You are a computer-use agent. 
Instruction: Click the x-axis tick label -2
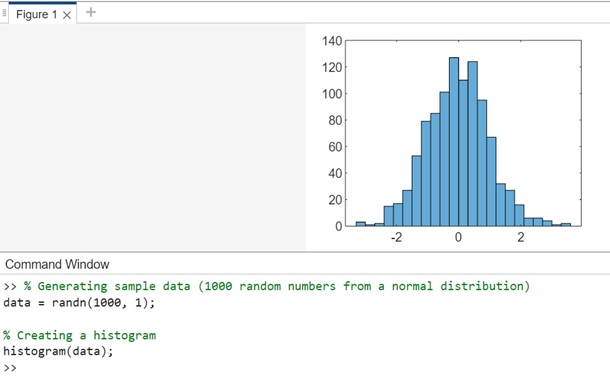click(x=396, y=237)
